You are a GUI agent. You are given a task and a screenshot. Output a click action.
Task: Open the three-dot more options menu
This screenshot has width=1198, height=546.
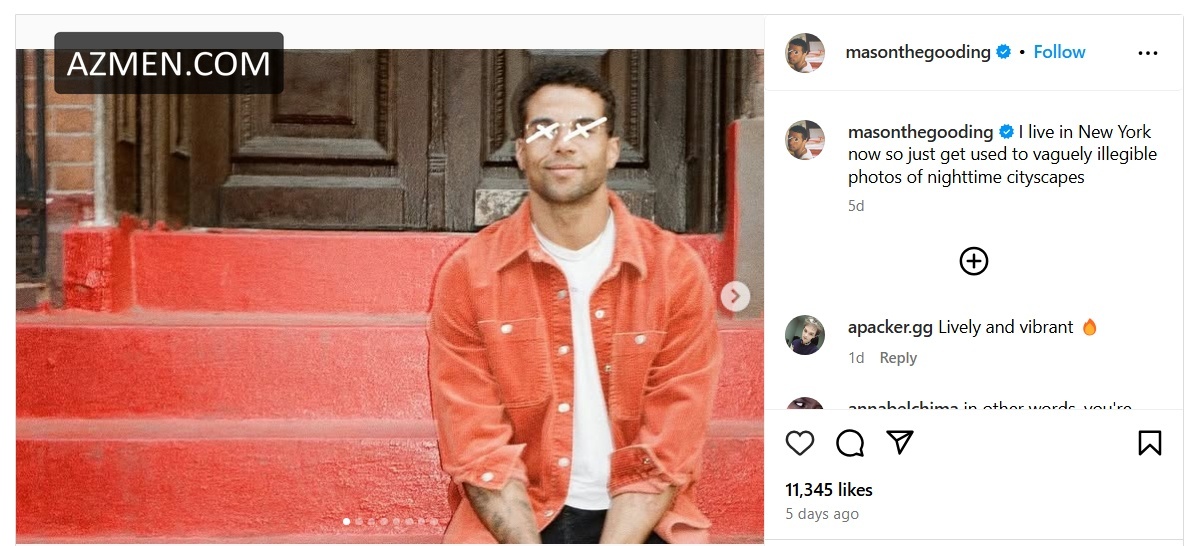[x=1148, y=53]
